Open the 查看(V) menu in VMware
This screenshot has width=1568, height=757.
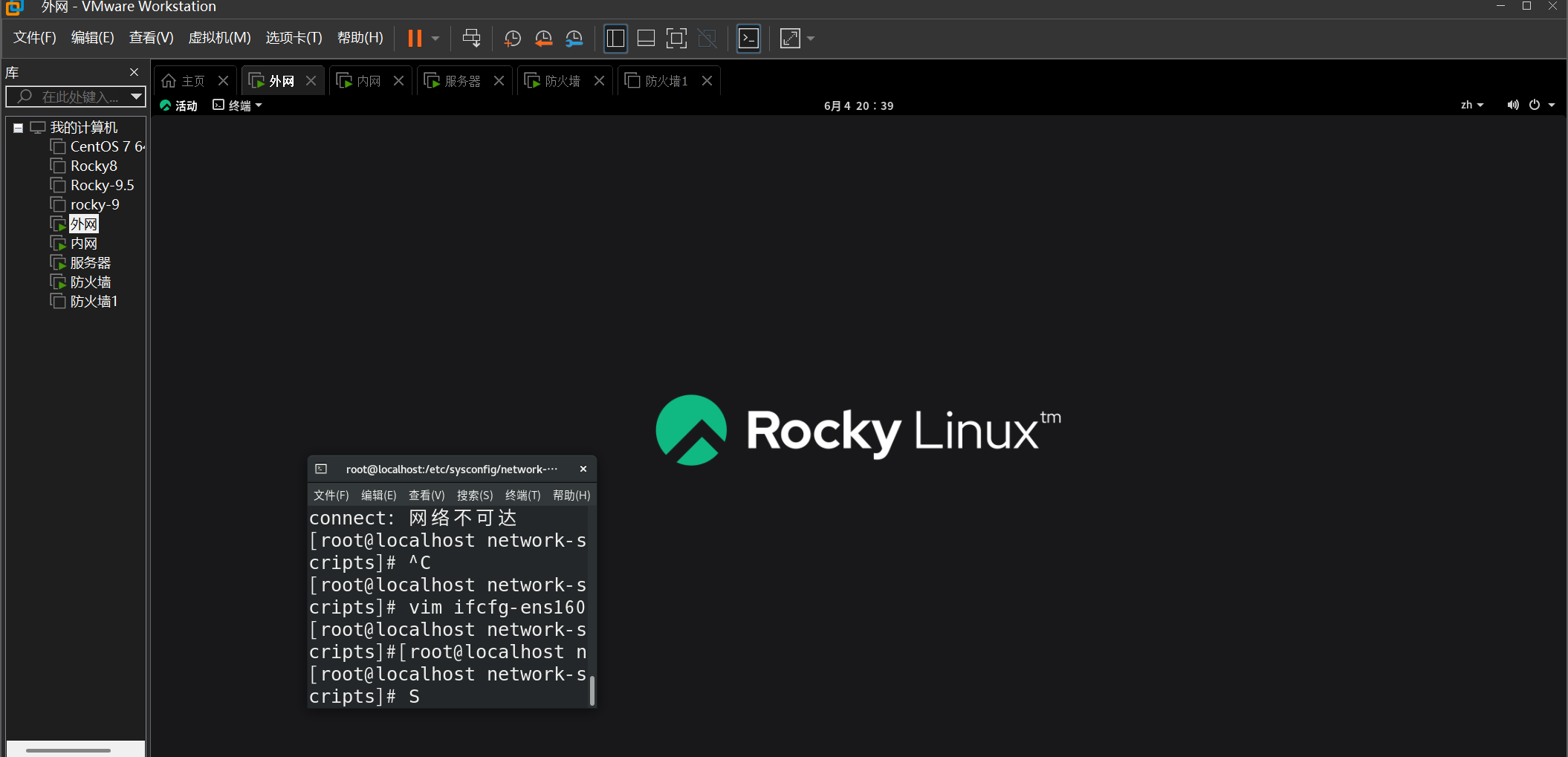click(151, 37)
